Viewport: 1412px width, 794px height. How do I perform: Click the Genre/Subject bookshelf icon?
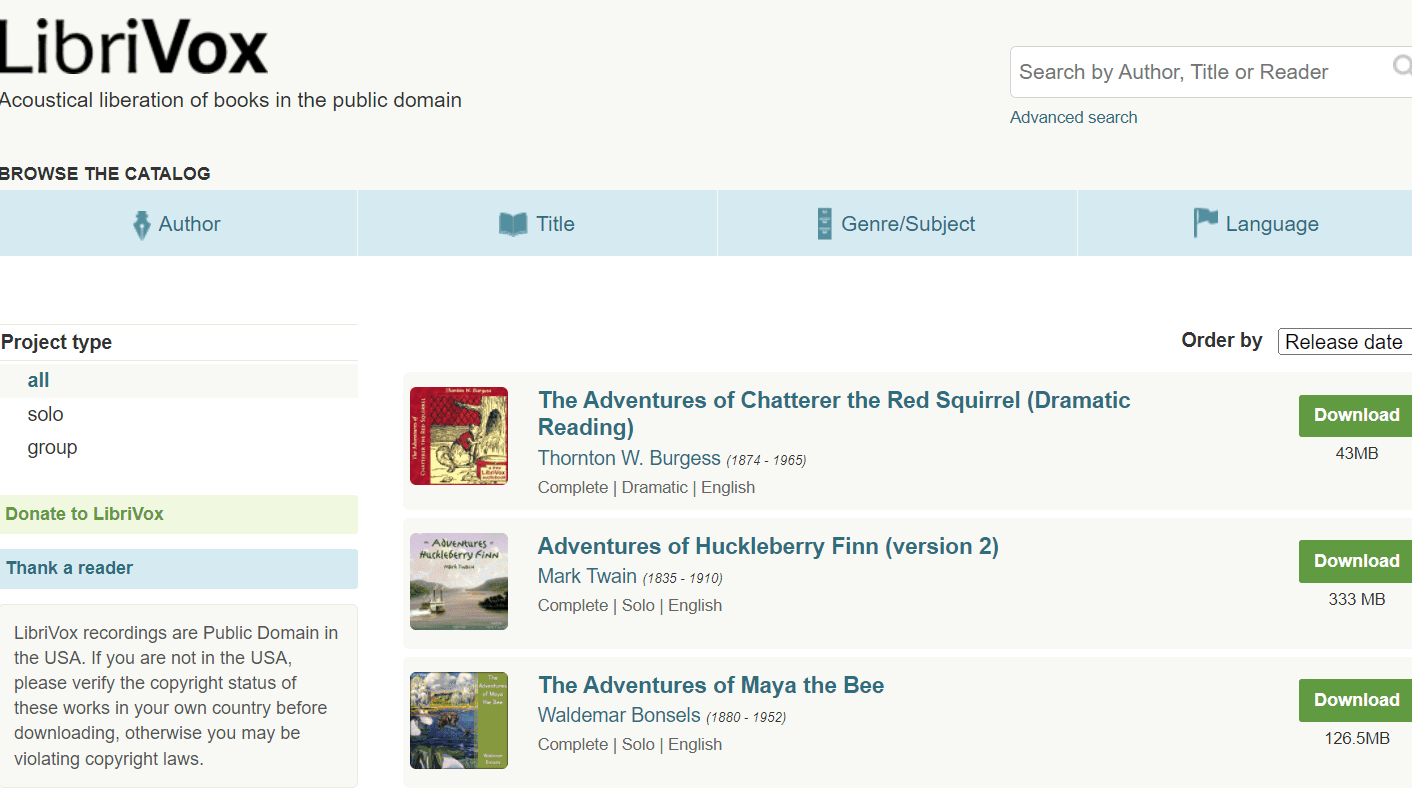(824, 223)
